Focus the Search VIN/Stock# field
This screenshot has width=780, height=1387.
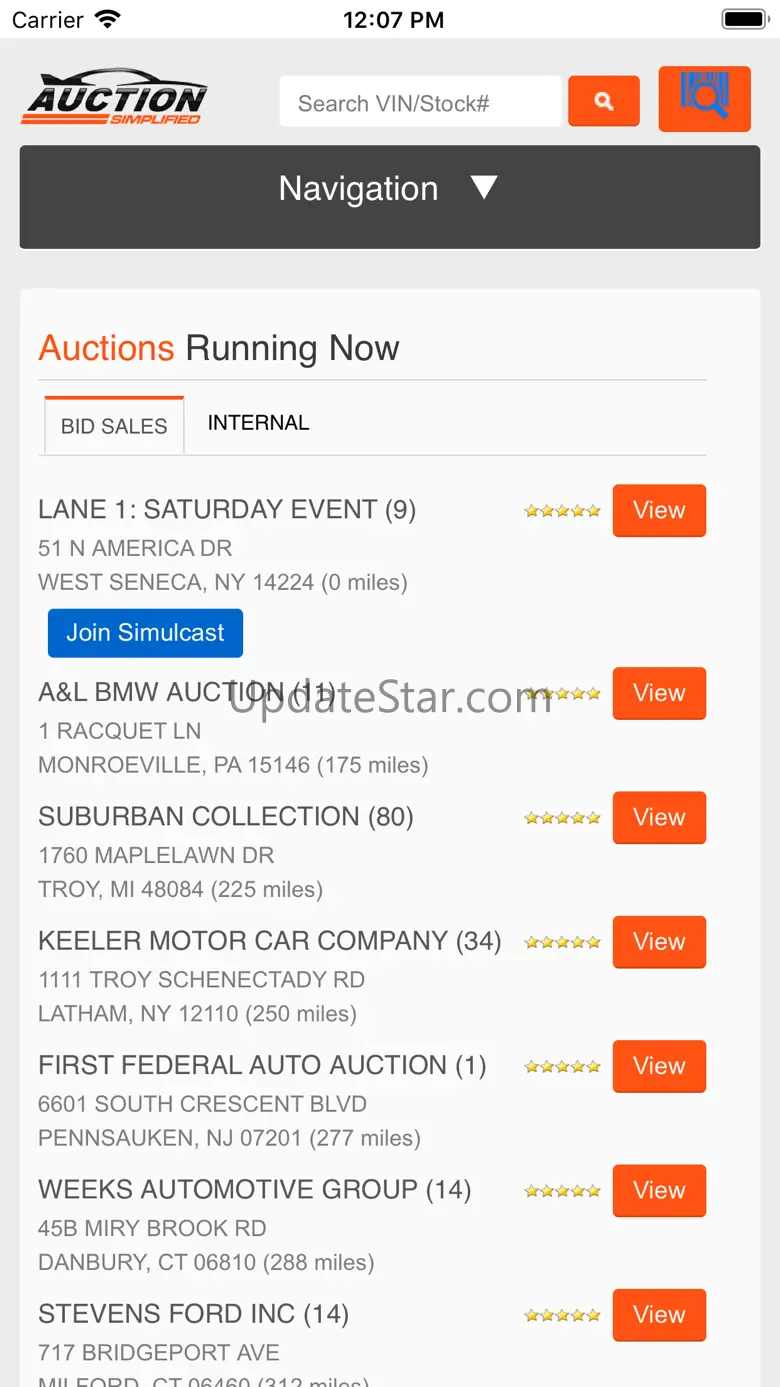click(x=420, y=103)
